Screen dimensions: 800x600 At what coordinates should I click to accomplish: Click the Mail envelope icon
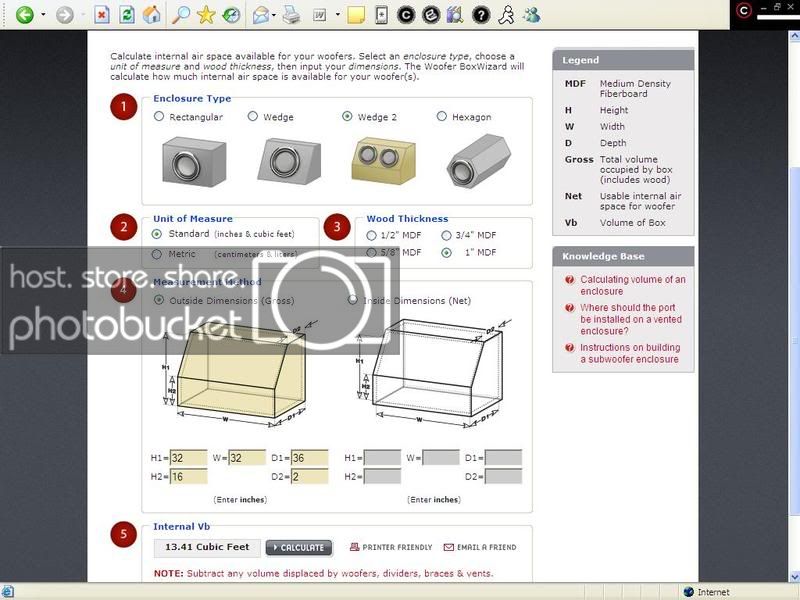261,15
